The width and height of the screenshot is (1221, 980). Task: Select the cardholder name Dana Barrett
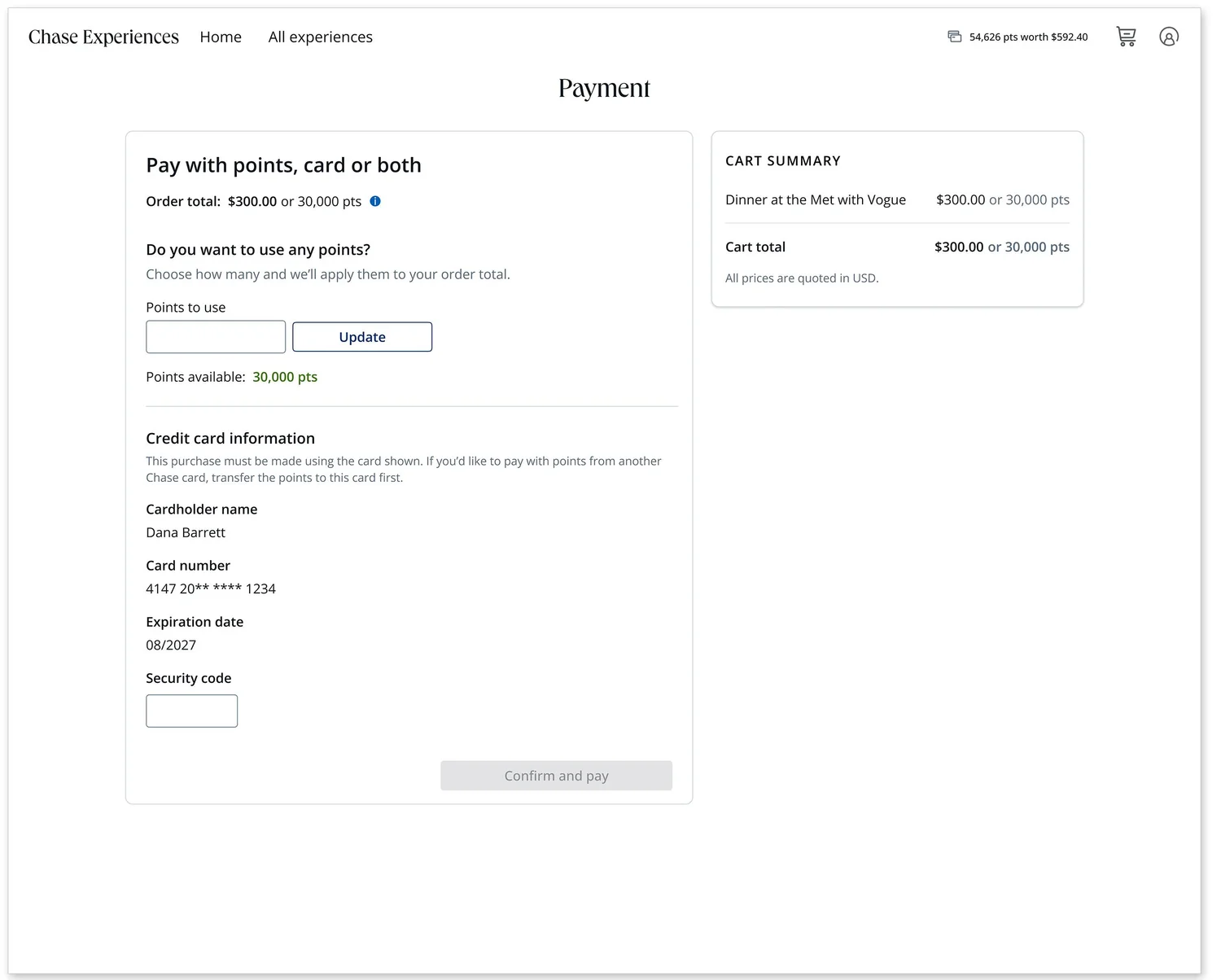click(x=186, y=532)
